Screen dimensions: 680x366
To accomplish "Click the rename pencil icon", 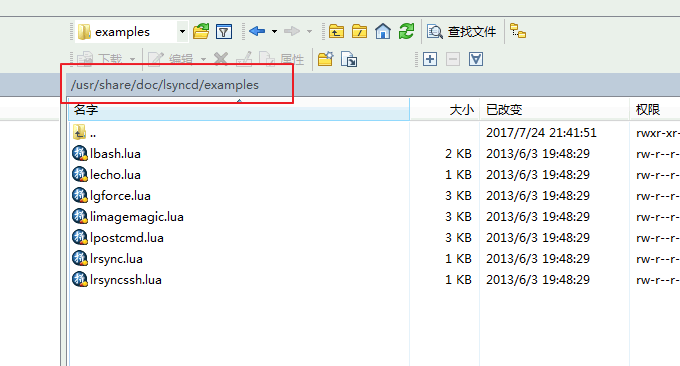I will tap(244, 59).
